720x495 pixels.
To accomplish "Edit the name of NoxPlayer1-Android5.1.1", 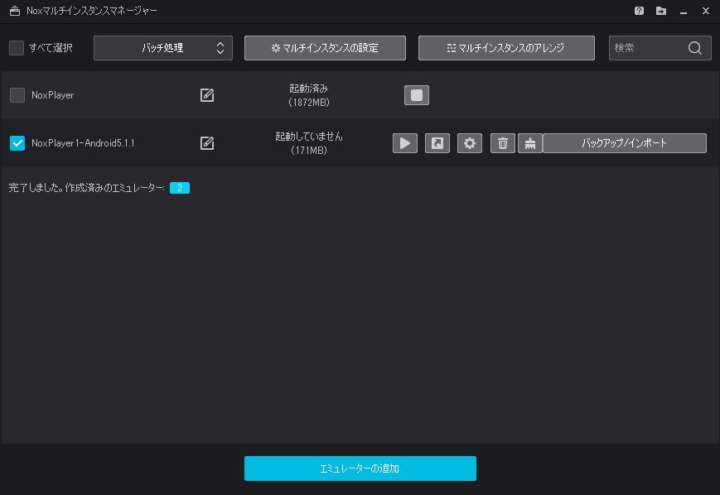I will 207,143.
